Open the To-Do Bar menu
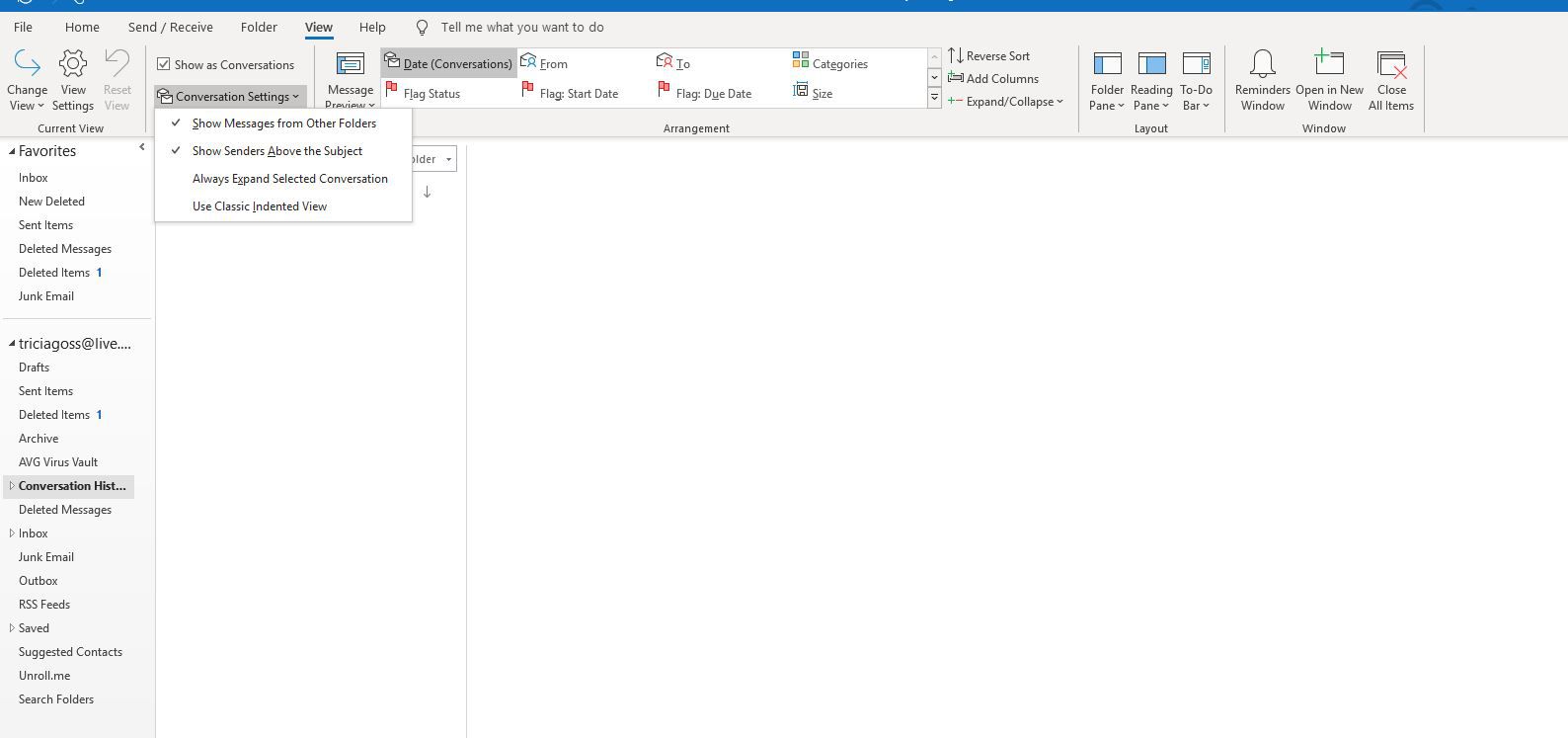 tap(1196, 81)
